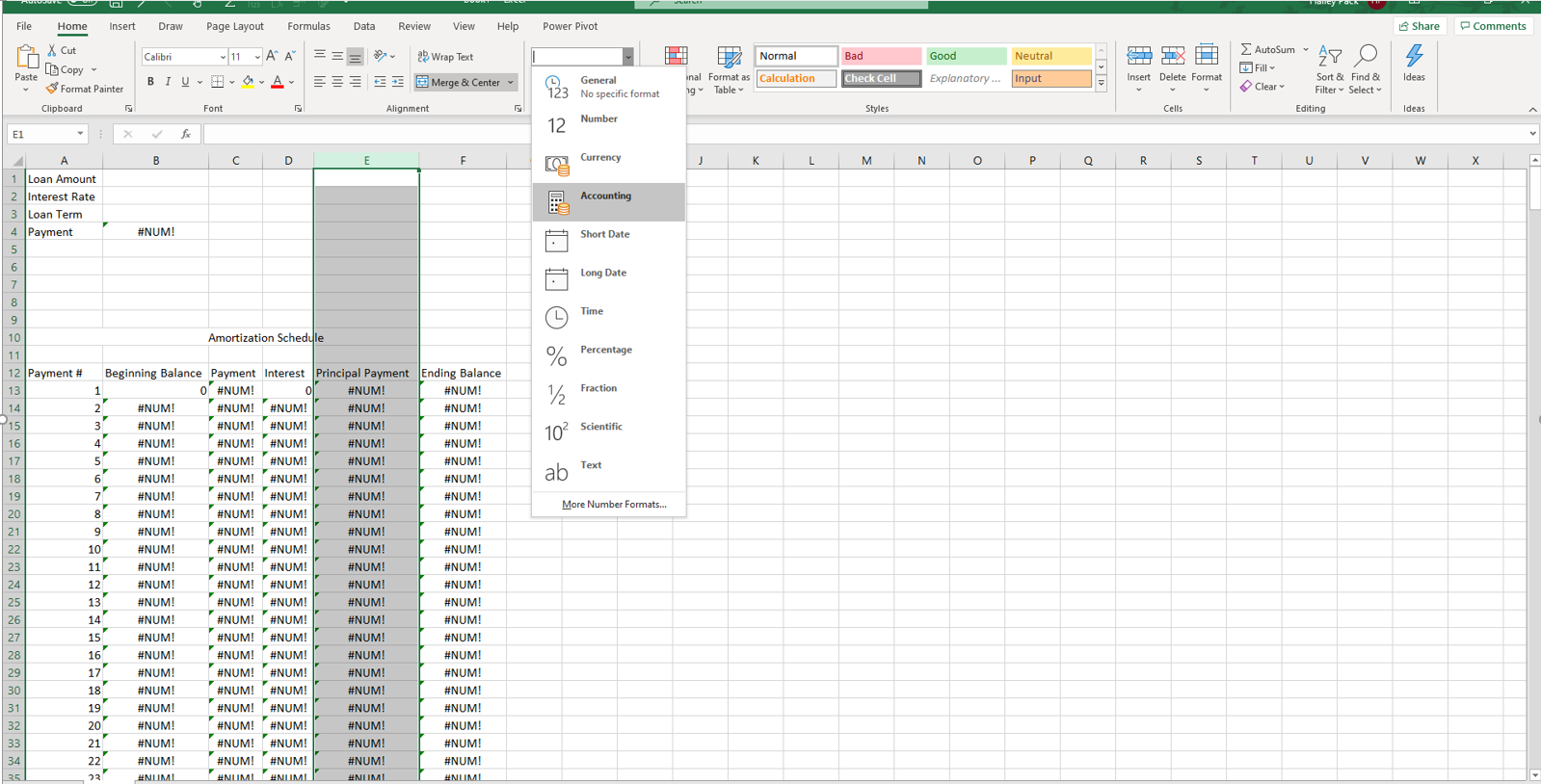Click the Borders icon
The width and height of the screenshot is (1541, 784).
[218, 83]
